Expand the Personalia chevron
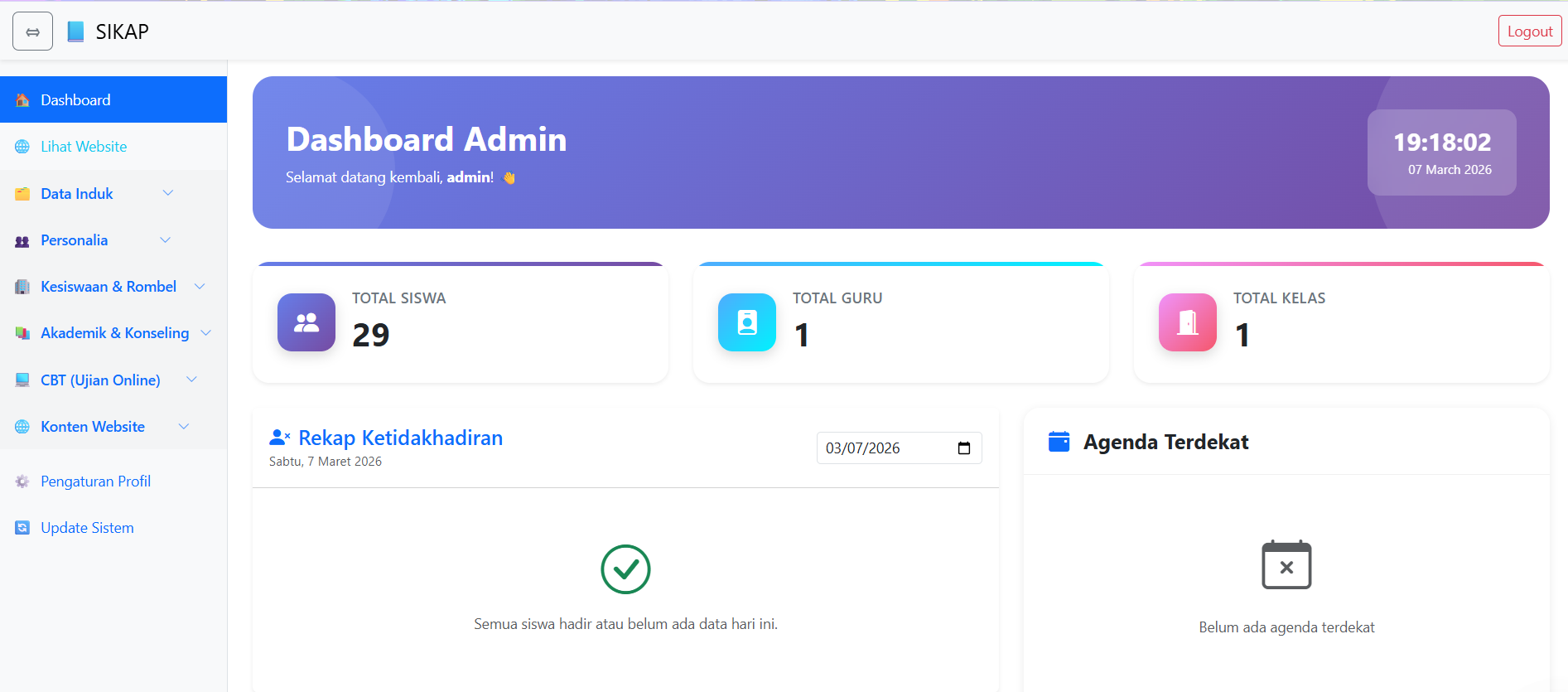The width and height of the screenshot is (1568, 692). click(165, 240)
